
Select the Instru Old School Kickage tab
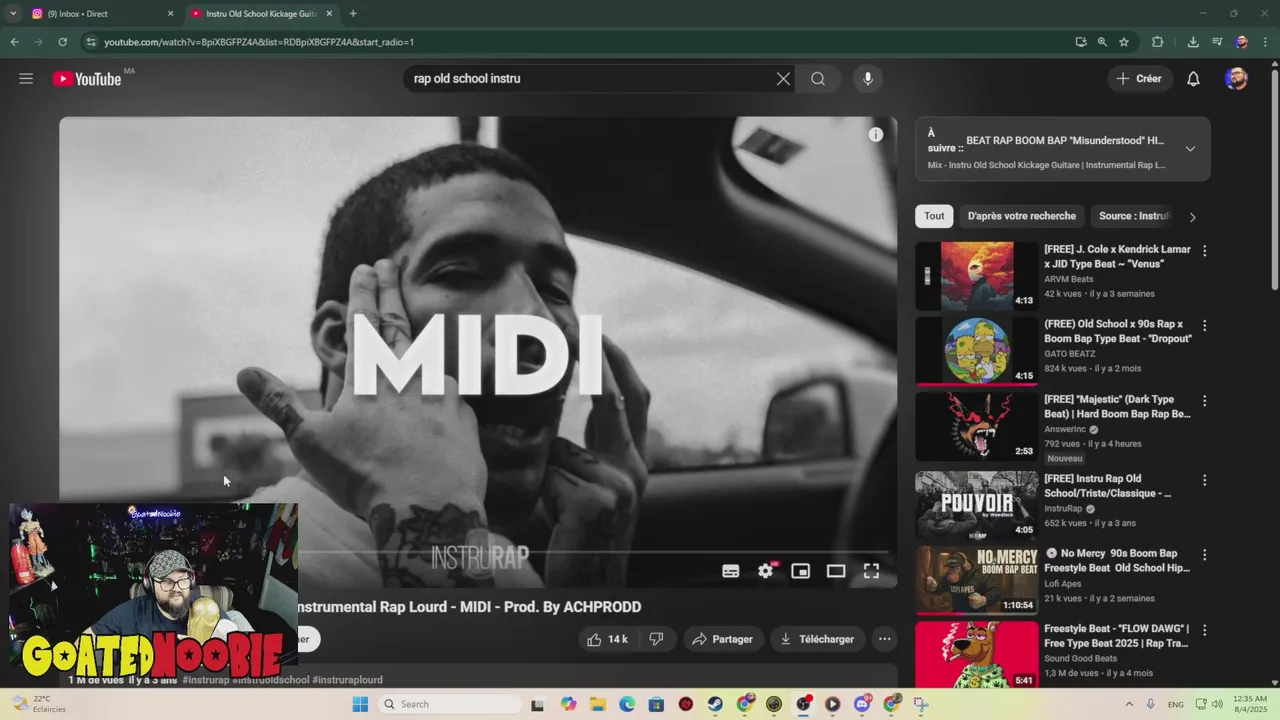262,14
